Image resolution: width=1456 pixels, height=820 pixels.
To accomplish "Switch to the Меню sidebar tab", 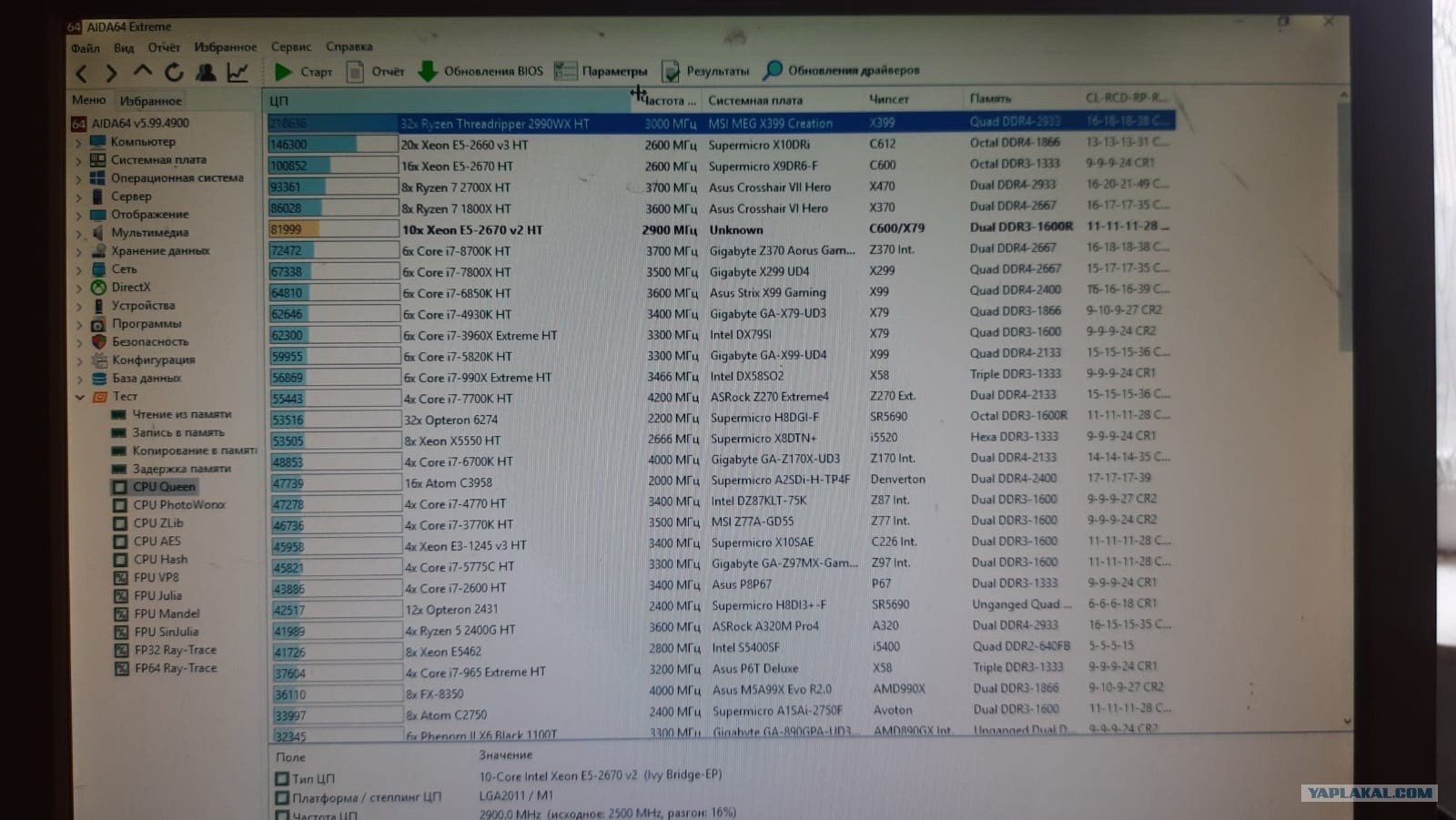I will pyautogui.click(x=89, y=100).
